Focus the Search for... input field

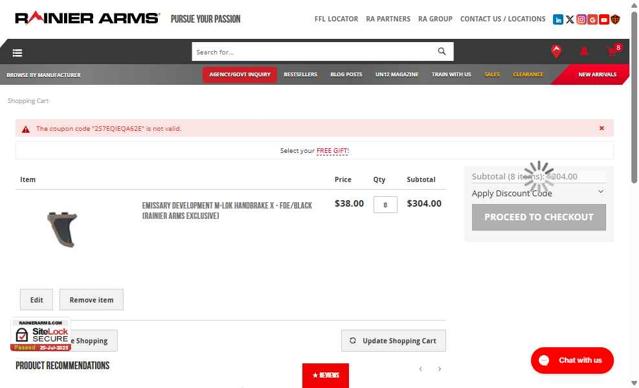click(x=314, y=52)
